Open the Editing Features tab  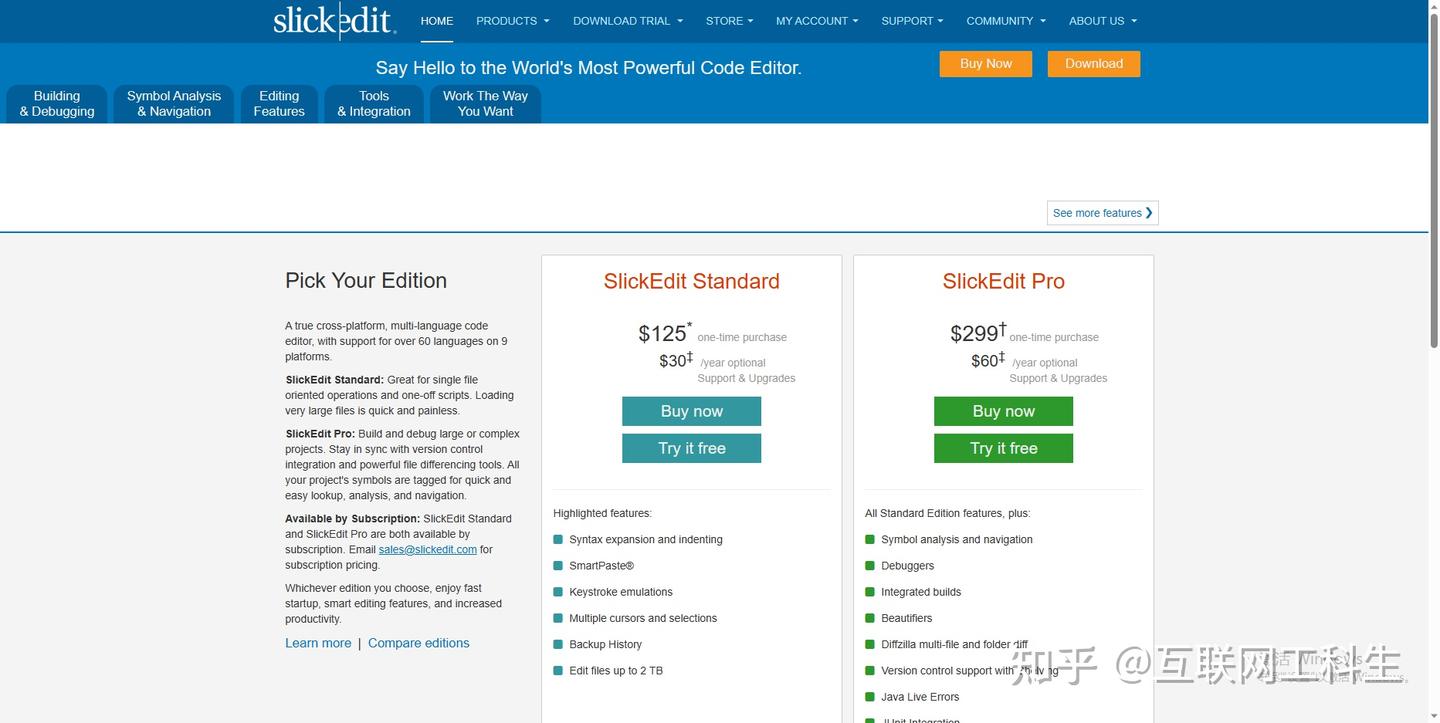point(279,104)
